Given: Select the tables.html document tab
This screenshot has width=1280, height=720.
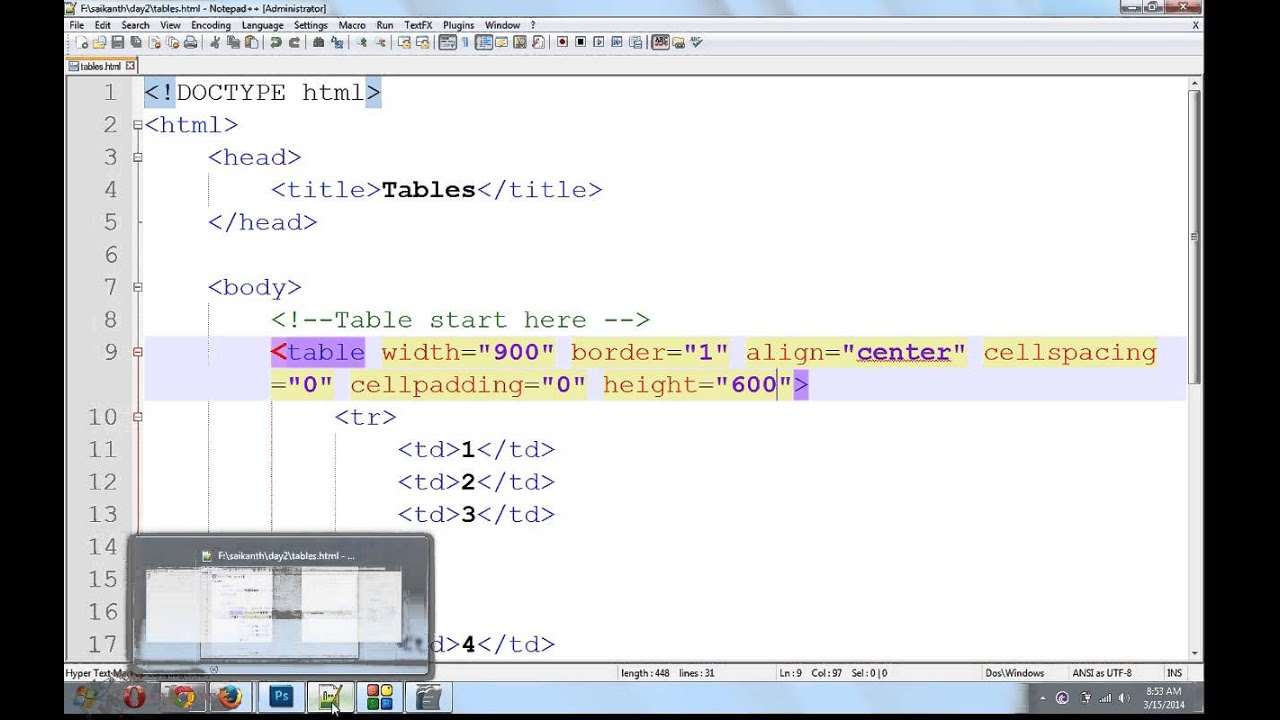Looking at the screenshot, I should point(100,66).
